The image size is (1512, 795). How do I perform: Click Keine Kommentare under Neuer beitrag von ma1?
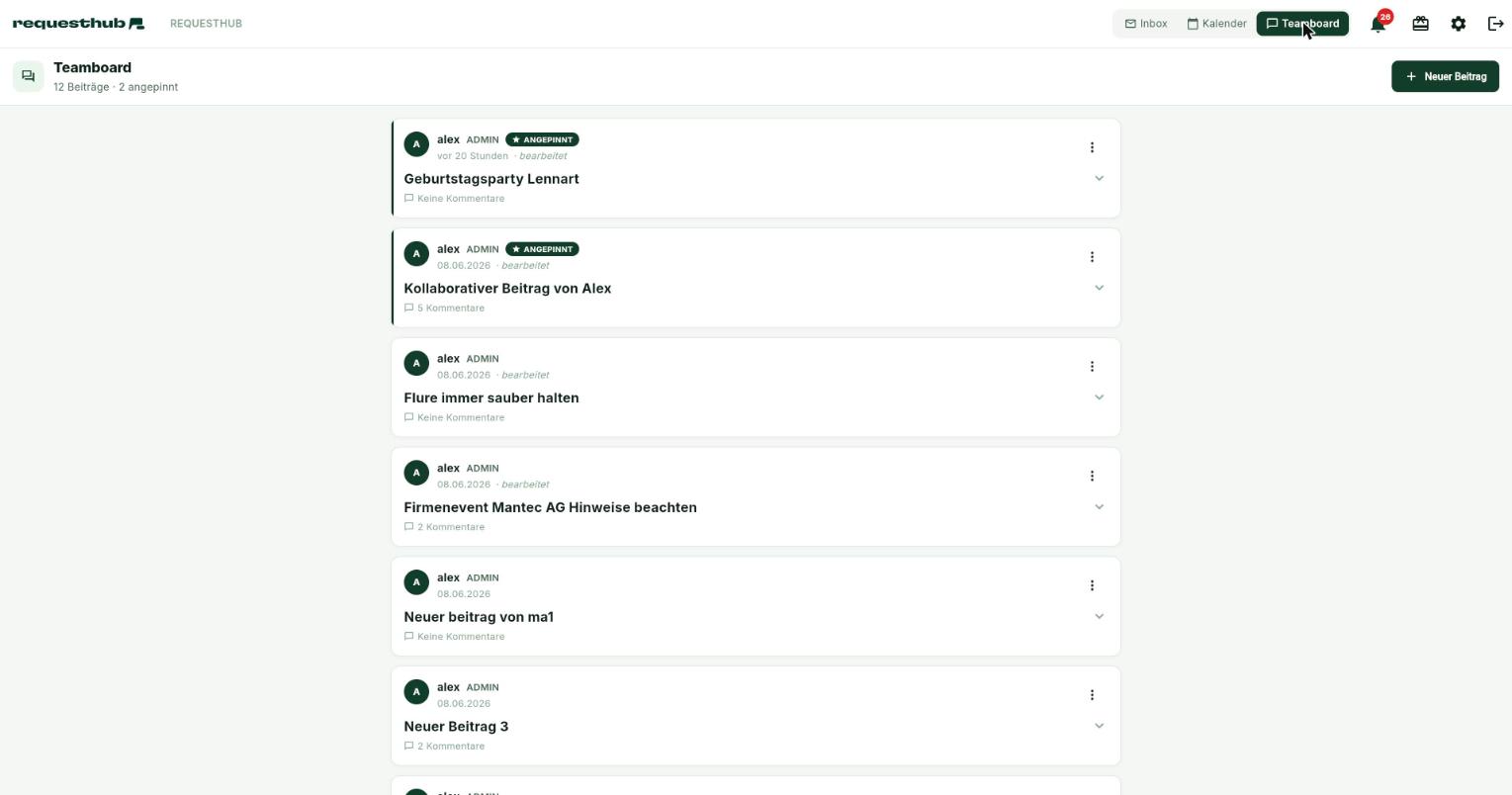(x=454, y=637)
